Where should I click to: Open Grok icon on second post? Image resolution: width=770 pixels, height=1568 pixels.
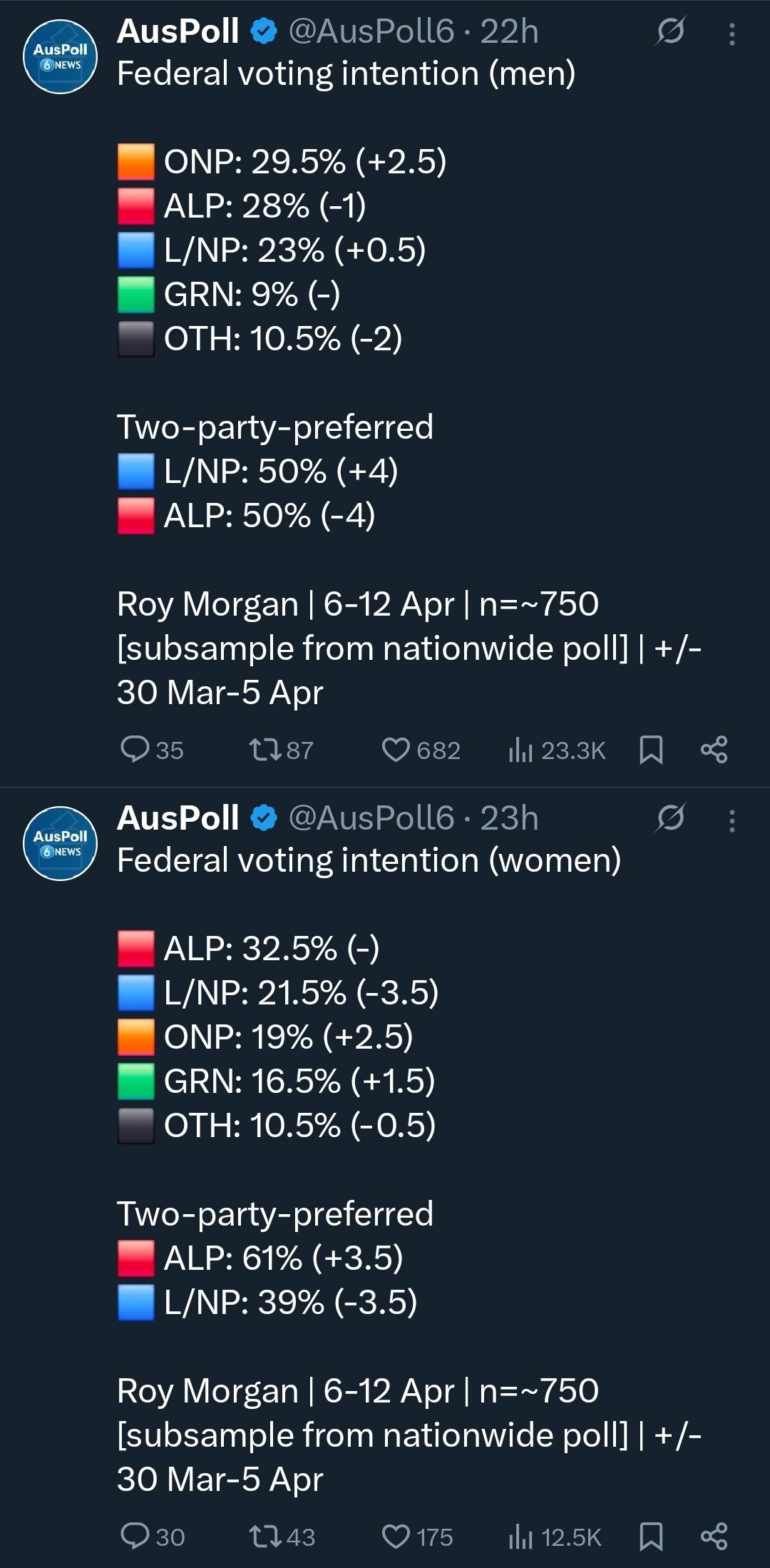click(670, 818)
